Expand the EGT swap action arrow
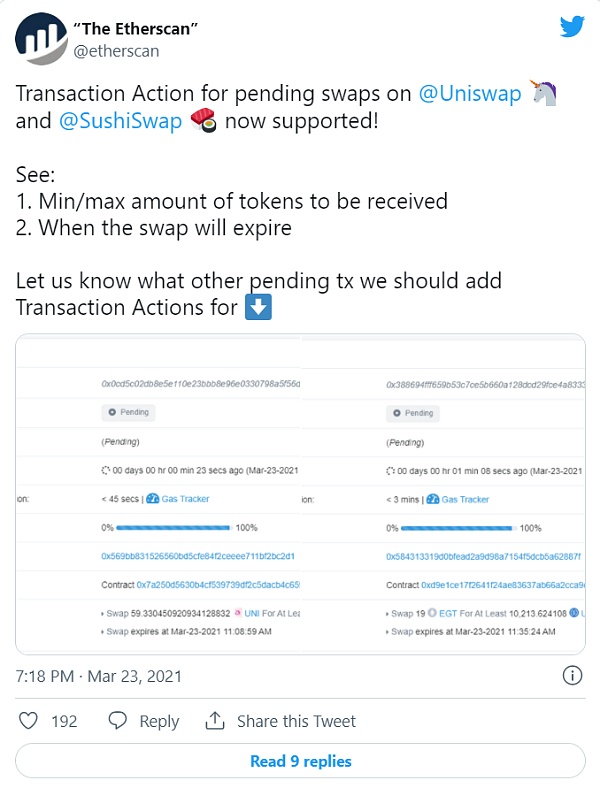600x788 pixels. [x=388, y=613]
